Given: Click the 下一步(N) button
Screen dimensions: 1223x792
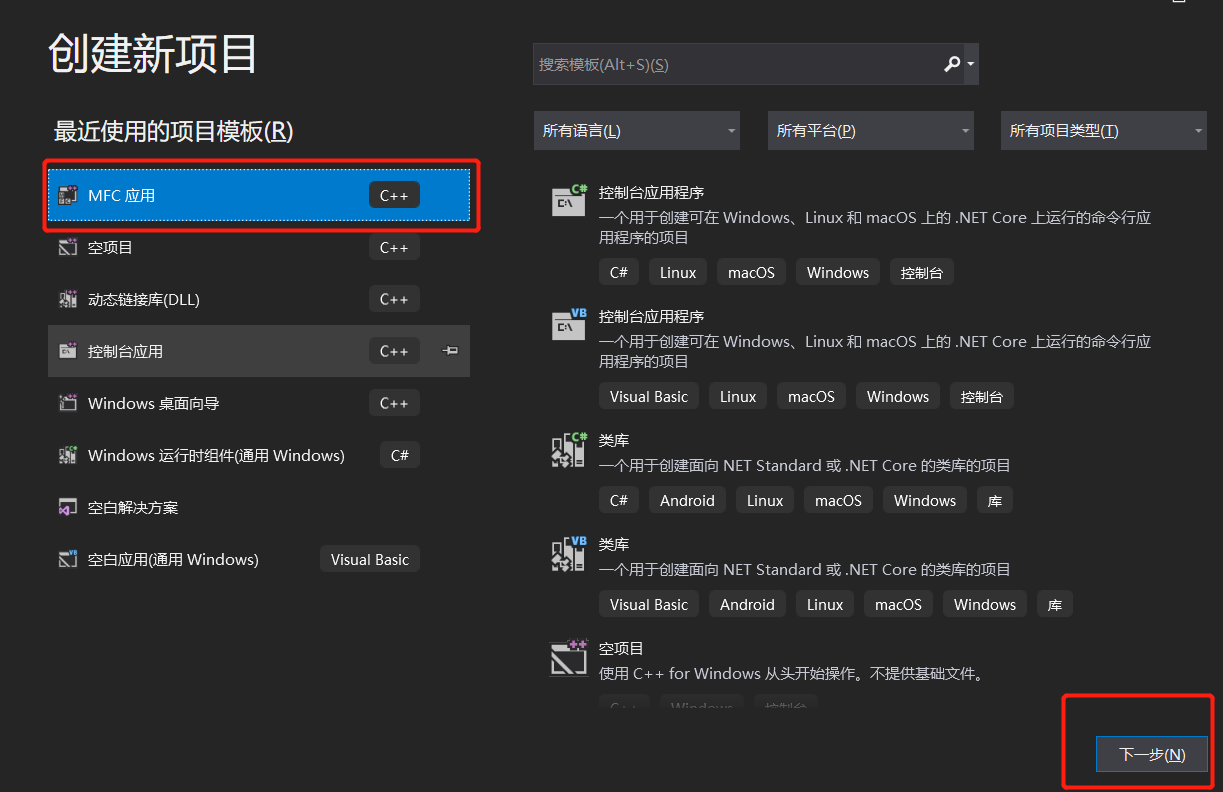Looking at the screenshot, I should click(x=1152, y=754).
